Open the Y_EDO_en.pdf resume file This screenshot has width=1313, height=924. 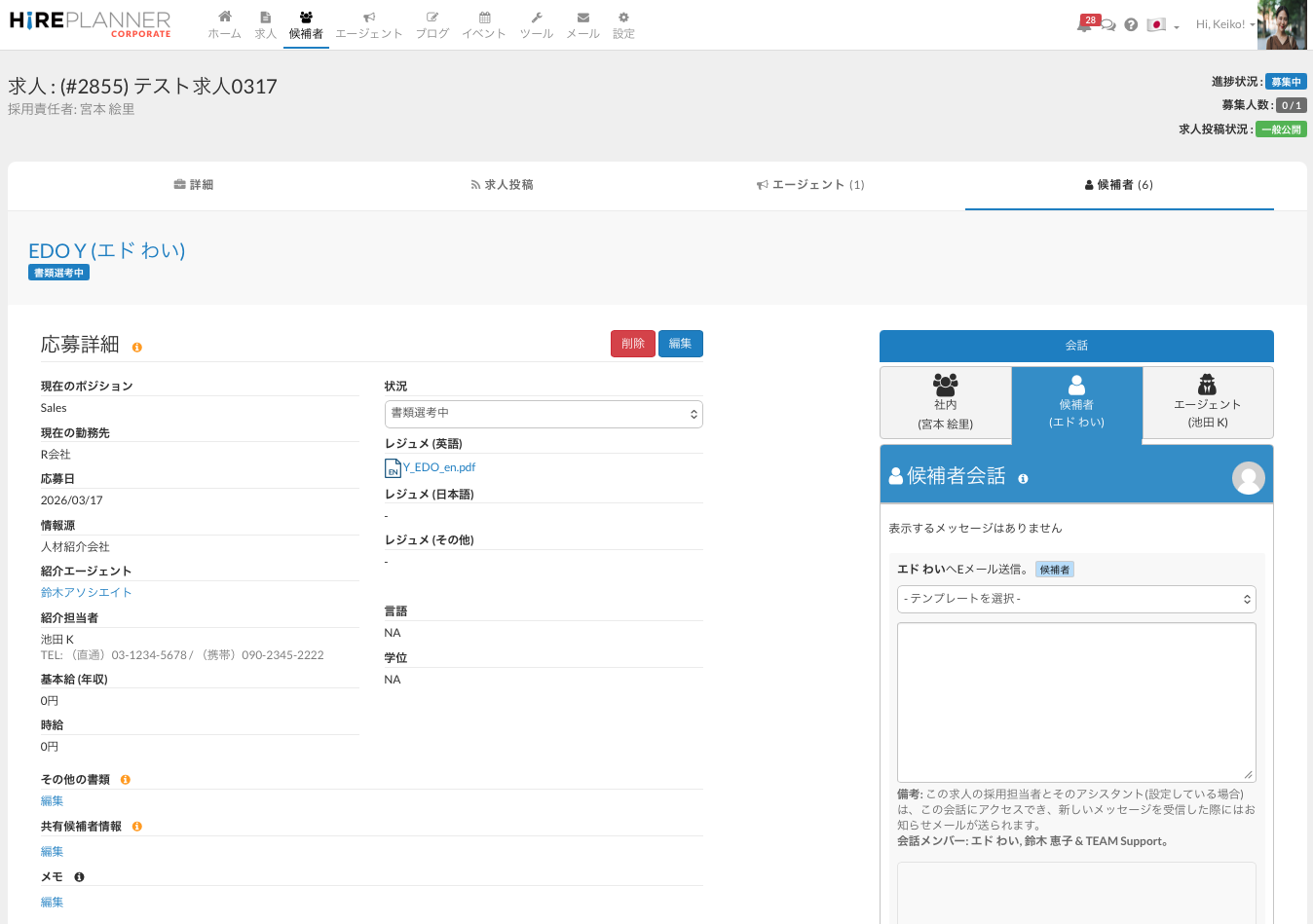tap(438, 467)
